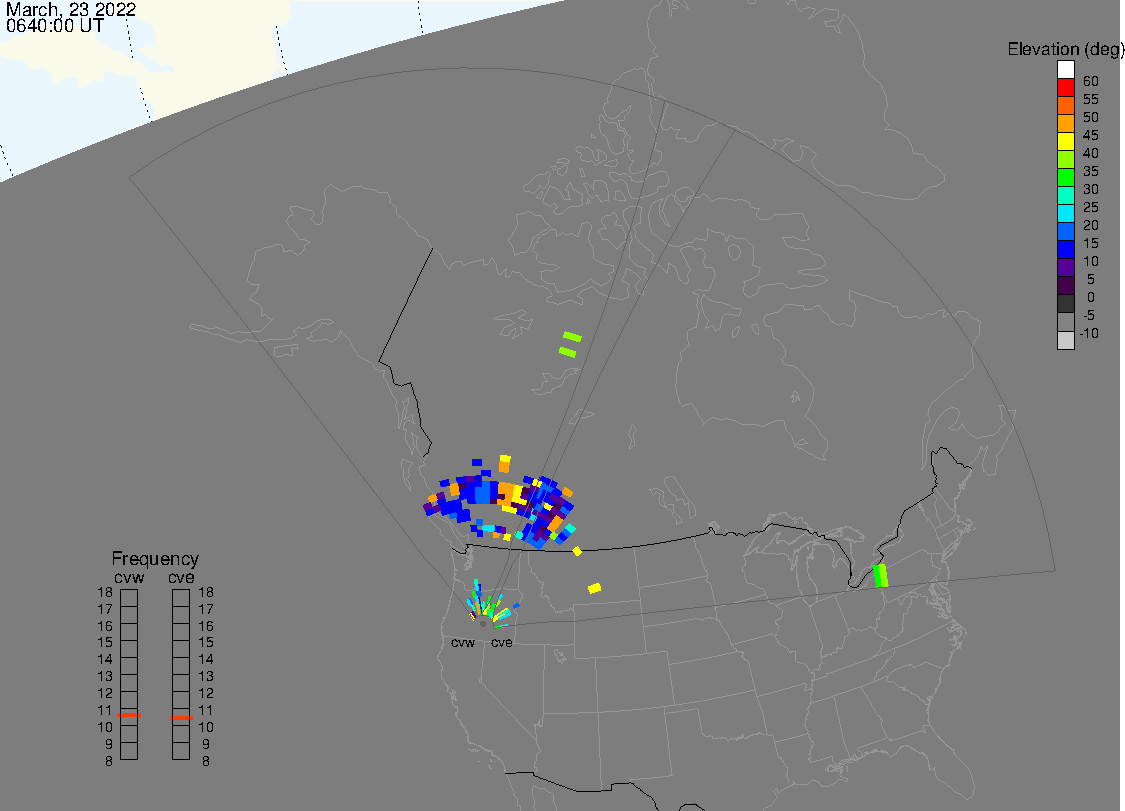
Task: Click the "0640:00 UT" time stamp
Action: [56, 27]
